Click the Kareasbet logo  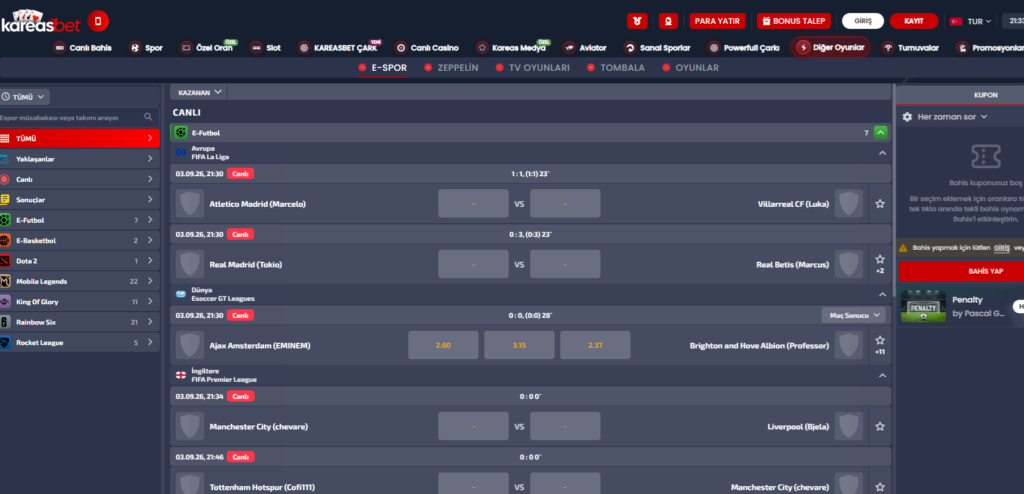click(40, 21)
